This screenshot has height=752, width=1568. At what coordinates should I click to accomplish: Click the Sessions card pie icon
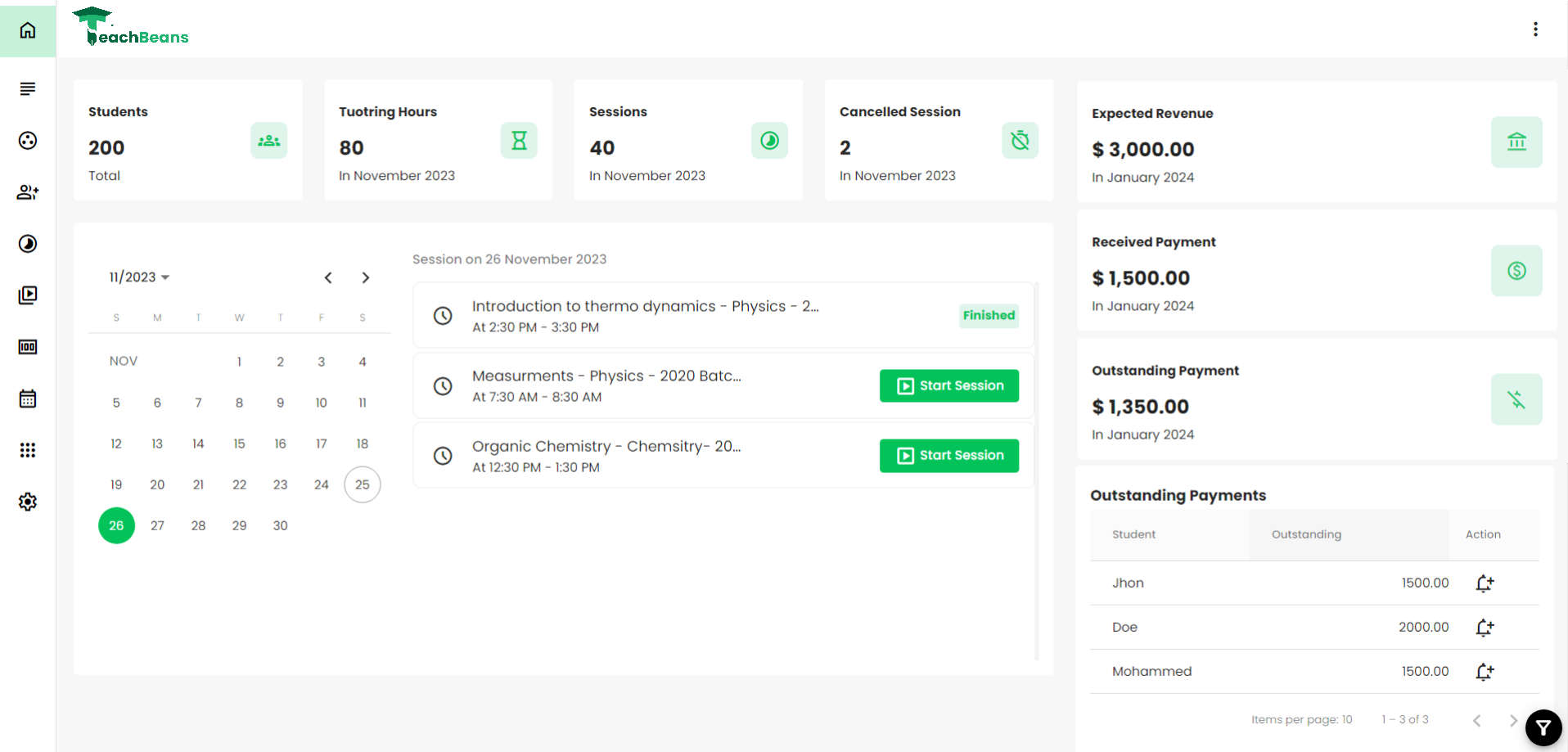click(769, 141)
